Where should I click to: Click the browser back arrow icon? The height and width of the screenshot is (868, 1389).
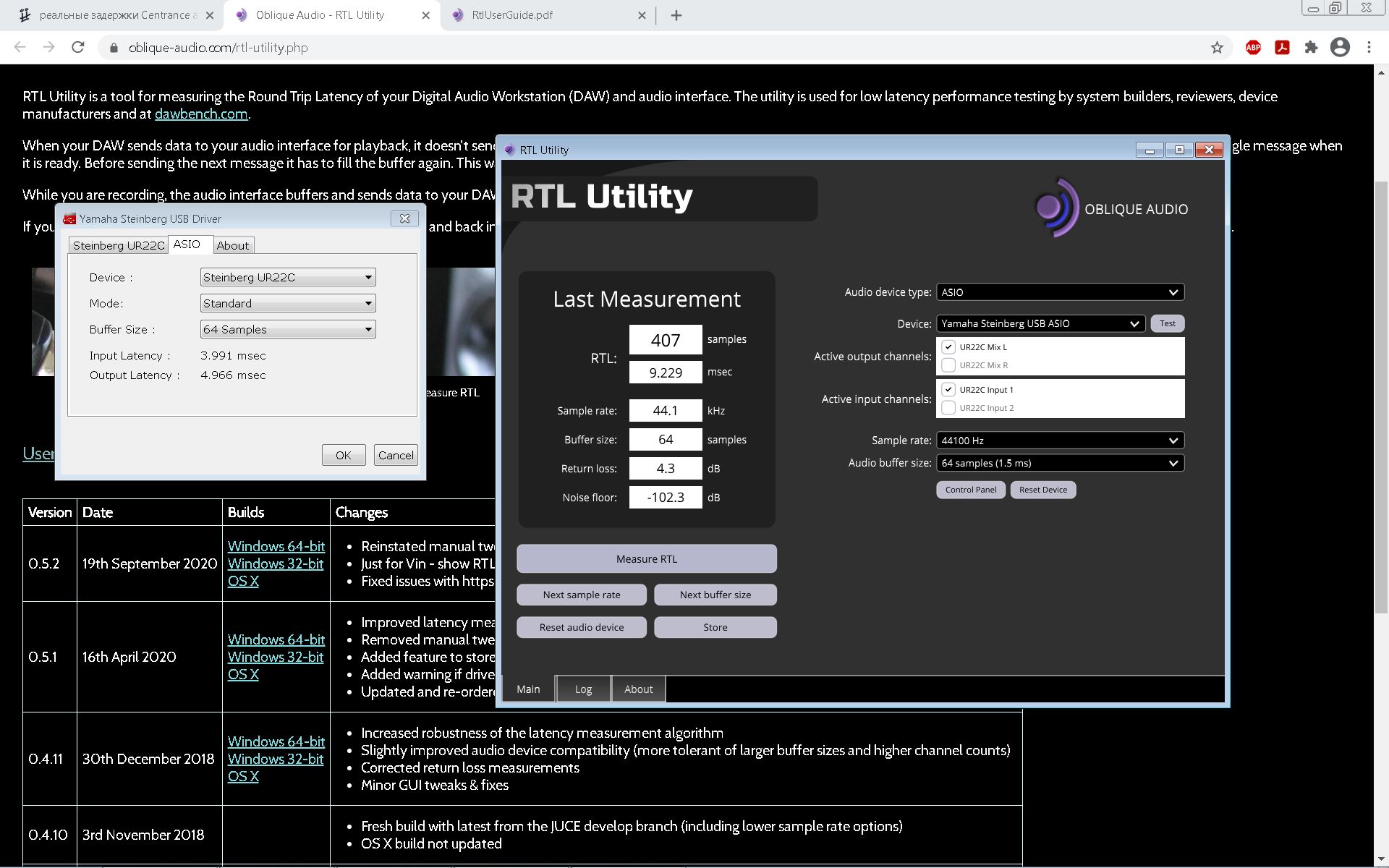click(20, 48)
